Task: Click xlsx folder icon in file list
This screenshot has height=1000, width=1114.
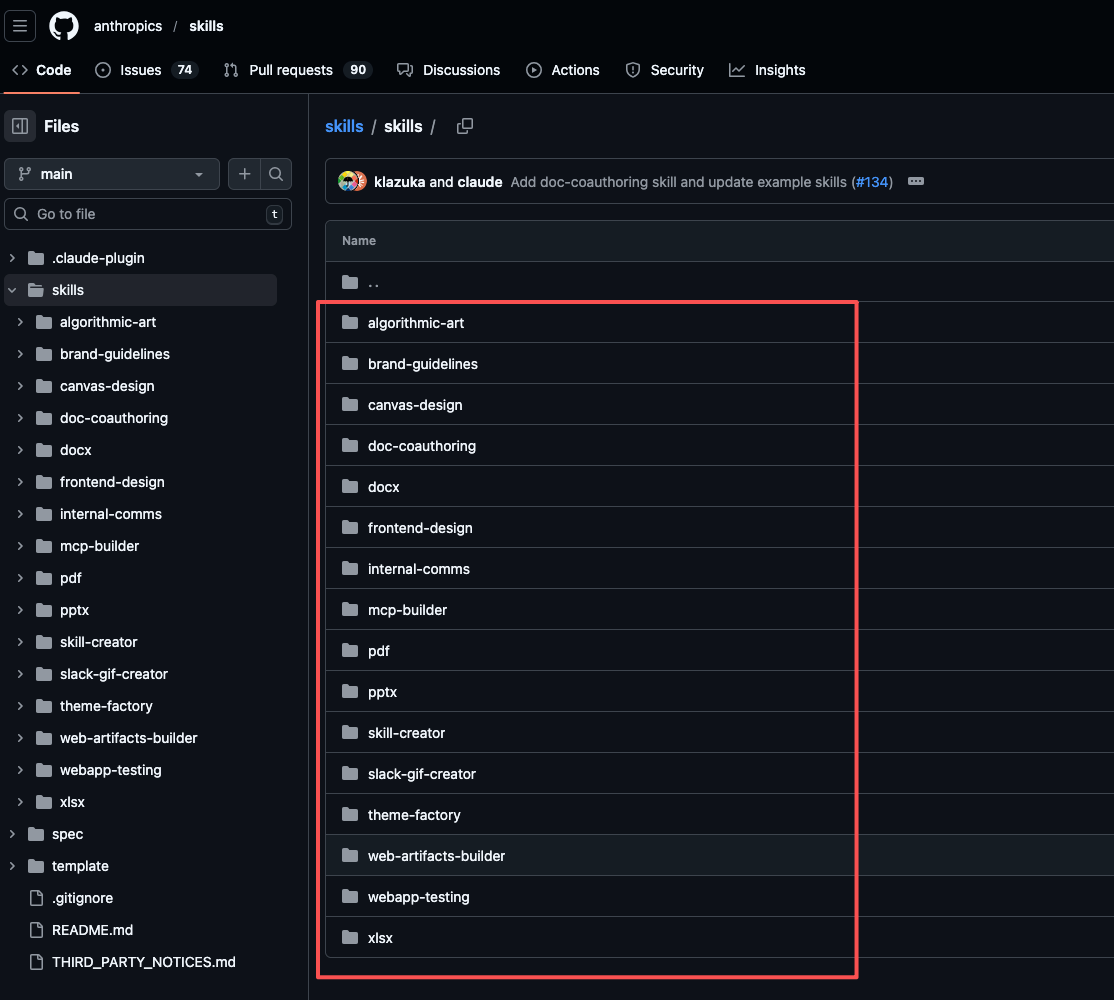Action: (350, 938)
